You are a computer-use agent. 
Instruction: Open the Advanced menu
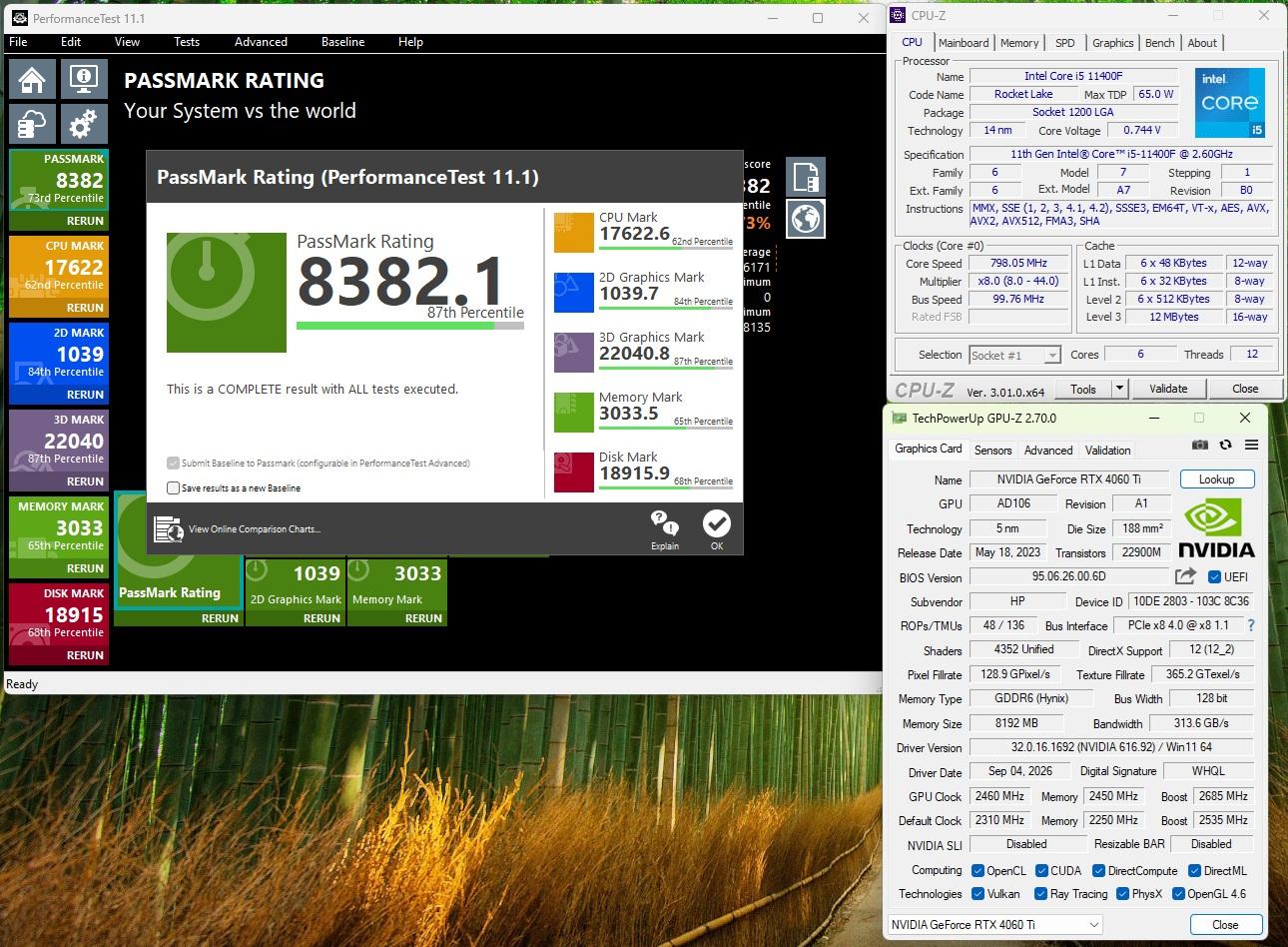261,42
